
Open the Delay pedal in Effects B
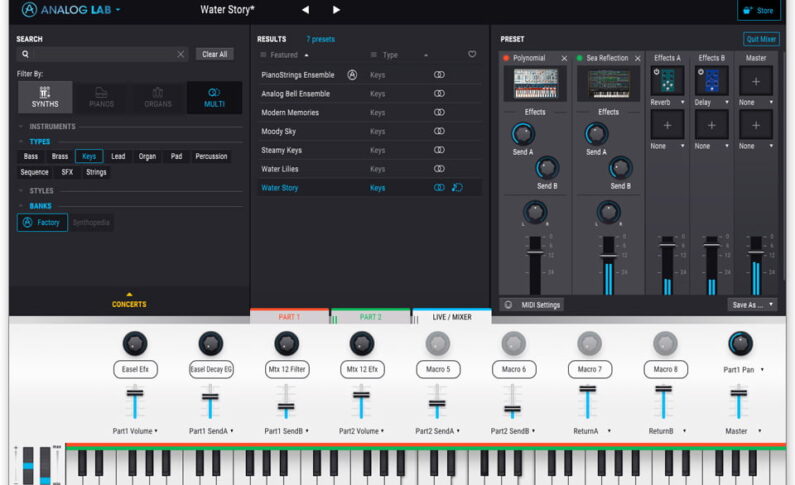[x=711, y=81]
